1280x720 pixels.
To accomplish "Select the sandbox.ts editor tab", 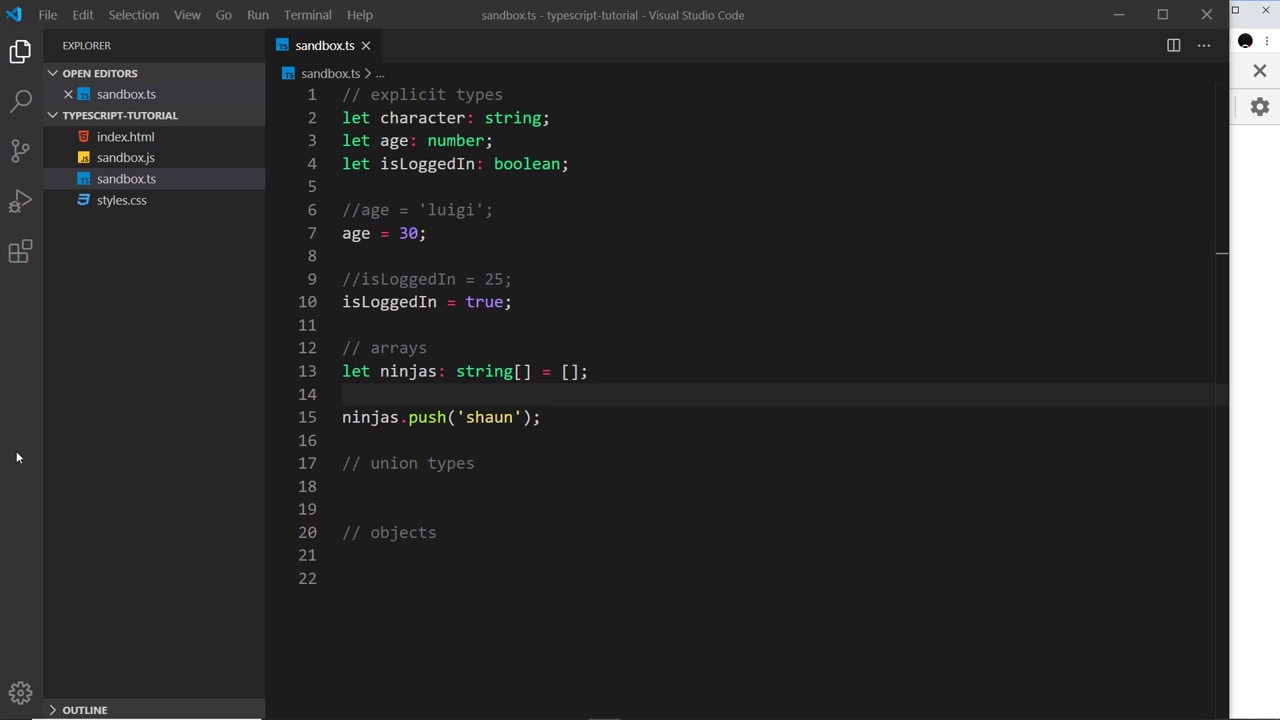I will 324,45.
